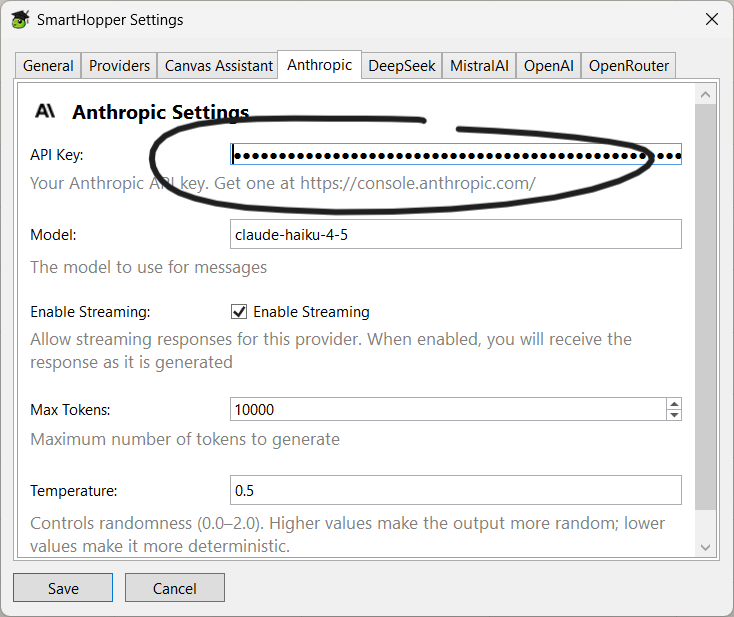This screenshot has height=617, width=734.
Task: Click the 'Controls randomness' description text
Action: (x=347, y=534)
